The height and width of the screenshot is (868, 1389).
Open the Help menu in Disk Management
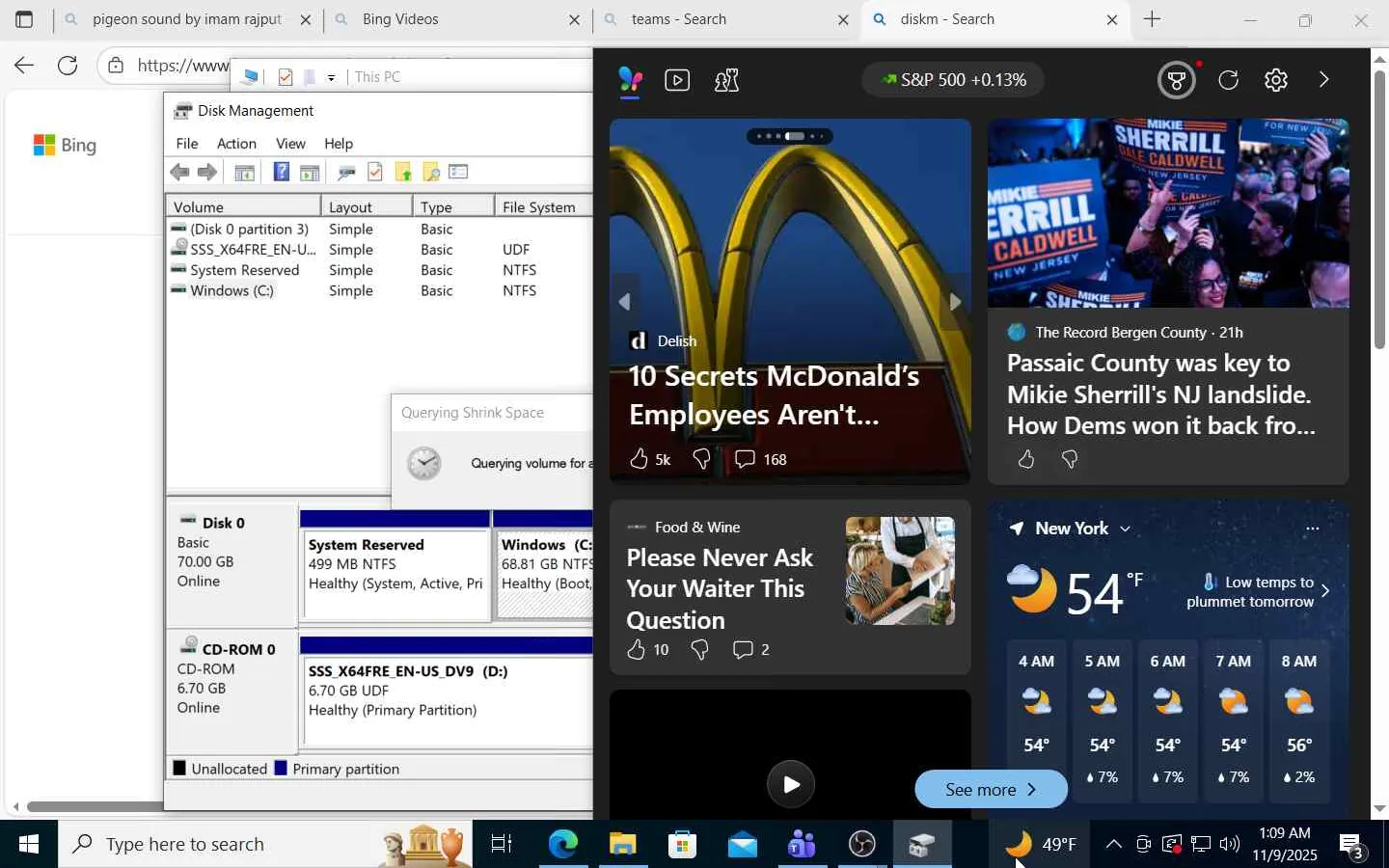tap(339, 144)
